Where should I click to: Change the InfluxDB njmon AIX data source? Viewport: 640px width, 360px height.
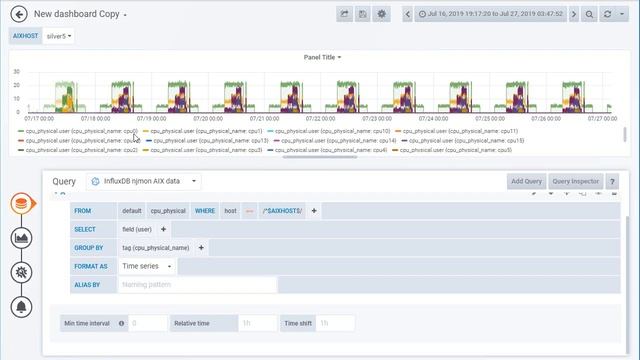pos(144,181)
